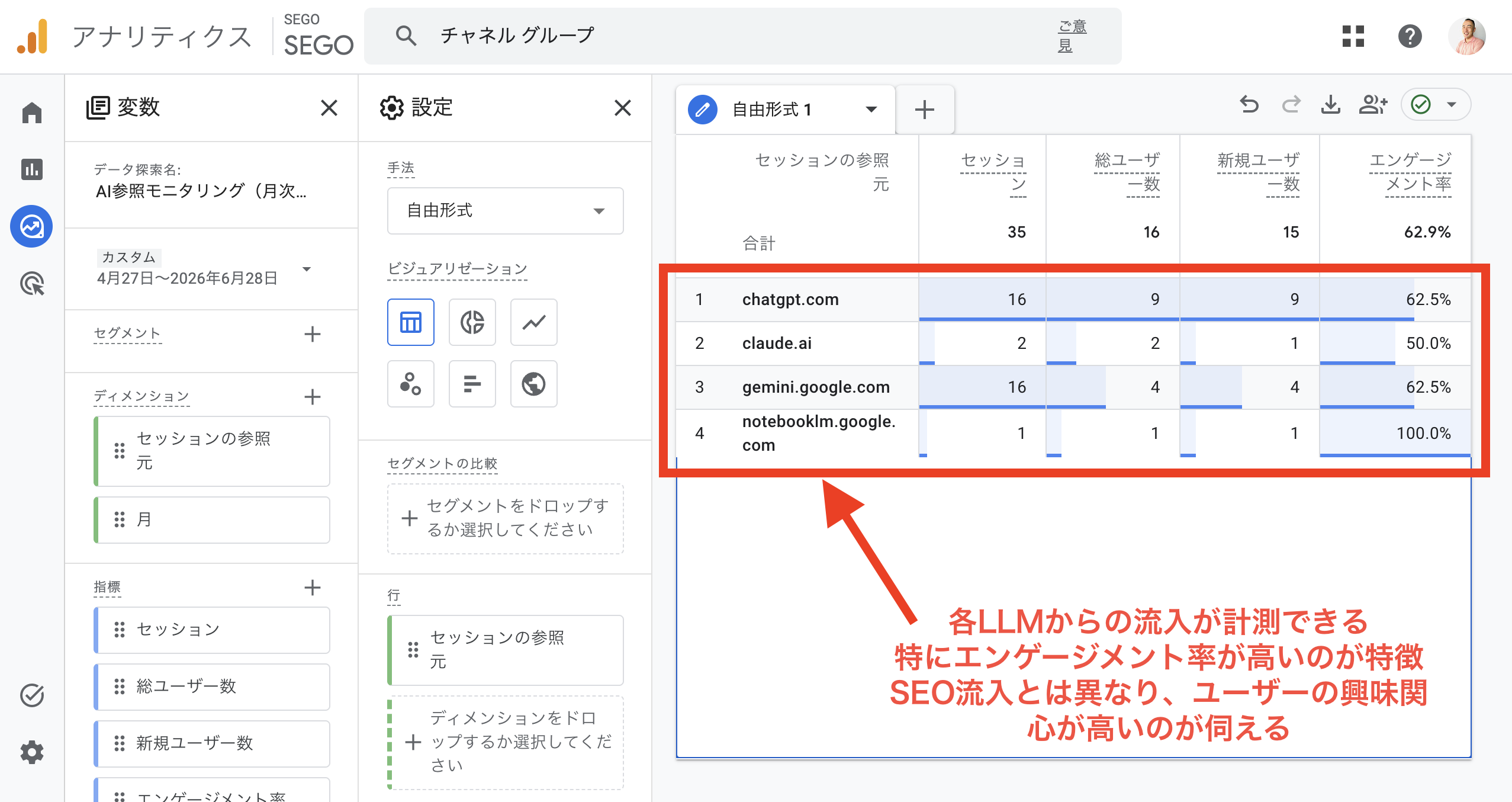1512x802 pixels.
Task: Add a new exploration tab
Action: click(x=925, y=110)
